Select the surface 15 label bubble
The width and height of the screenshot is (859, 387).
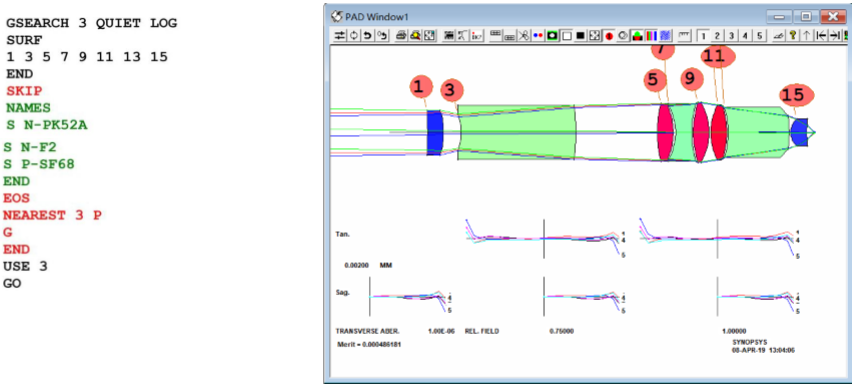click(793, 95)
